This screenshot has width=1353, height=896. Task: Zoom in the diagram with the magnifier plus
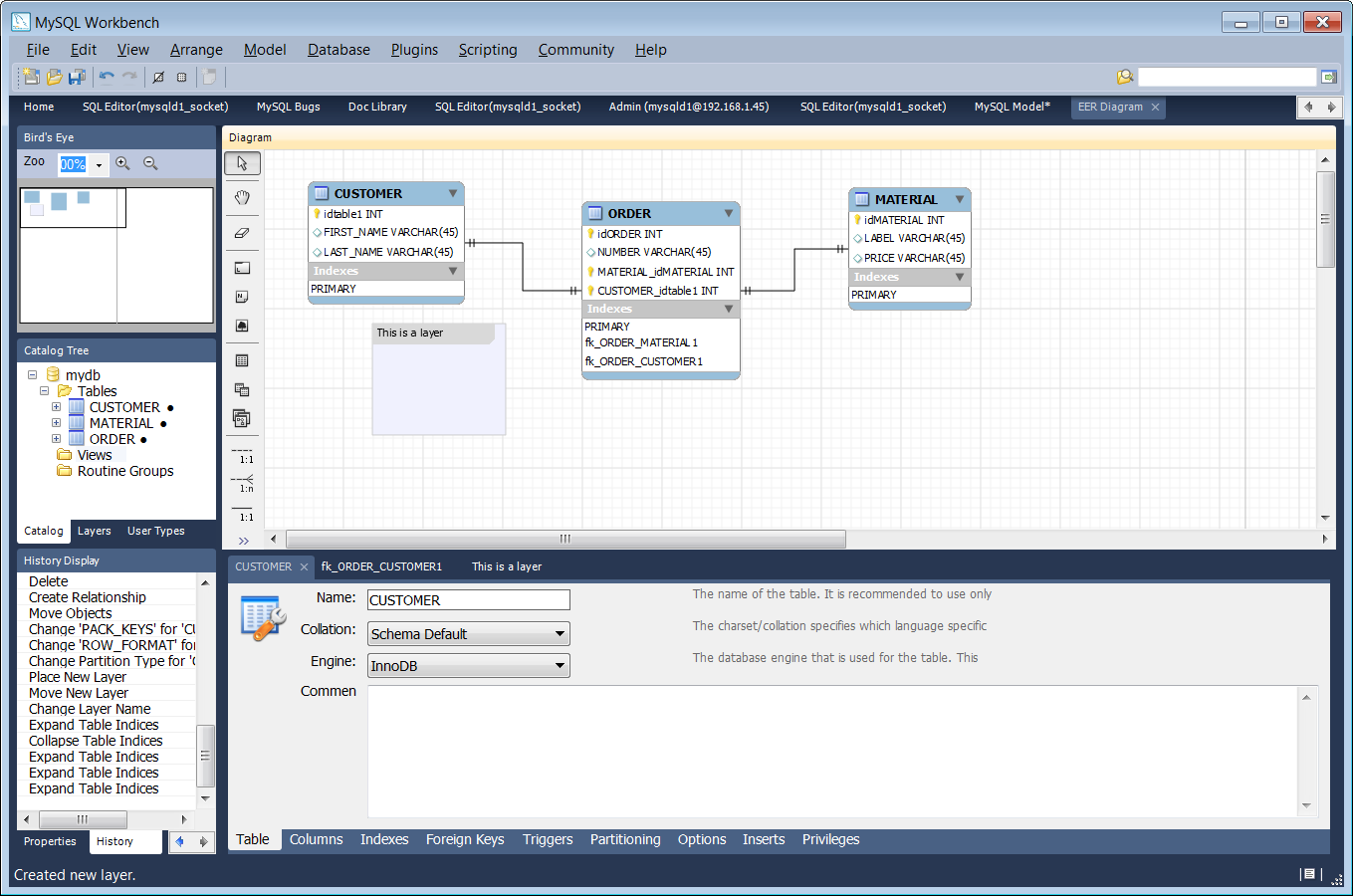(x=122, y=163)
